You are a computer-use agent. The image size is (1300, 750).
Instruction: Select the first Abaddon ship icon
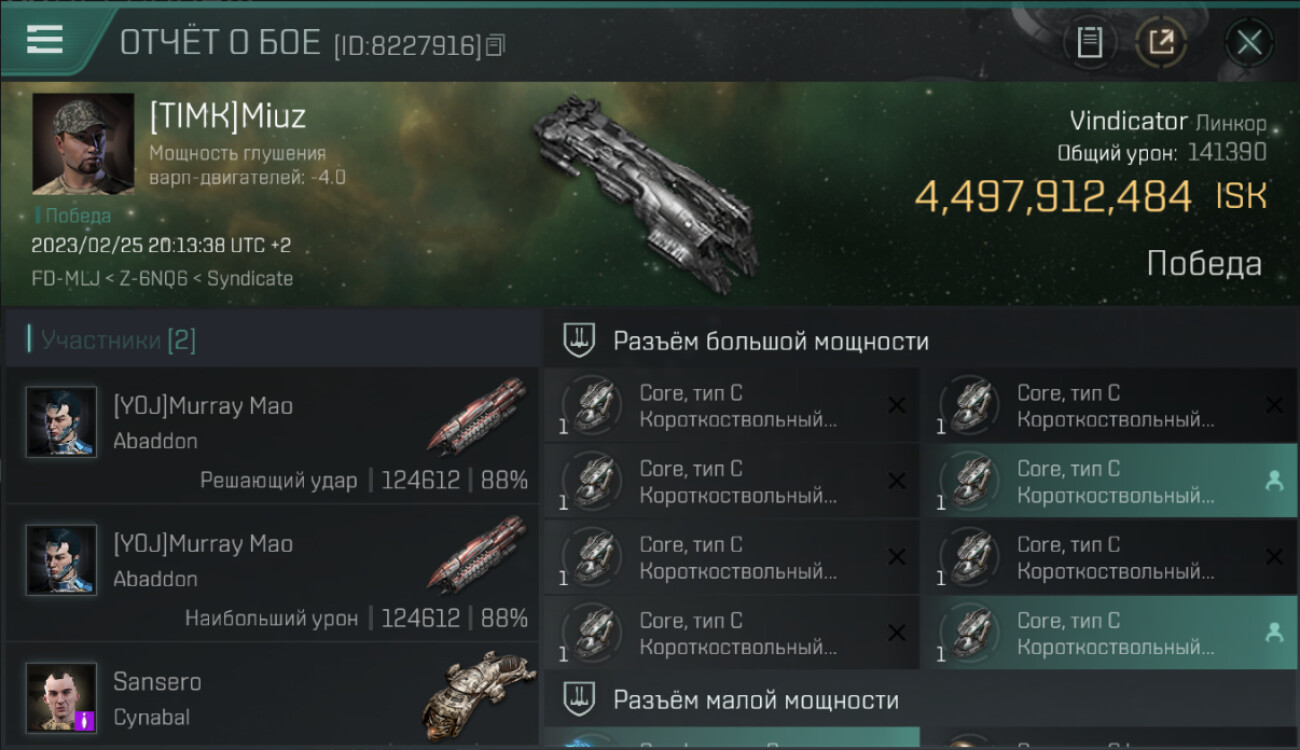[478, 415]
